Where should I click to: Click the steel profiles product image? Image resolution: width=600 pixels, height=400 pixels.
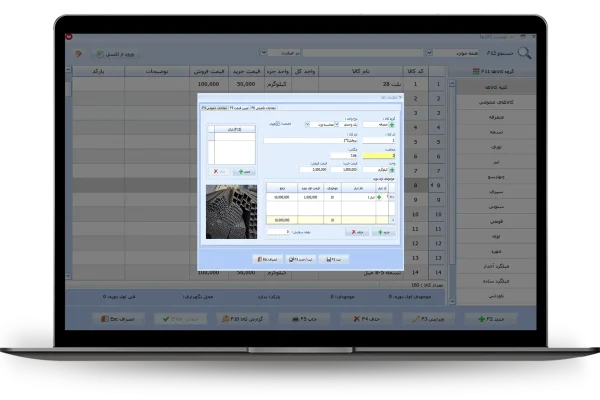coord(232,212)
